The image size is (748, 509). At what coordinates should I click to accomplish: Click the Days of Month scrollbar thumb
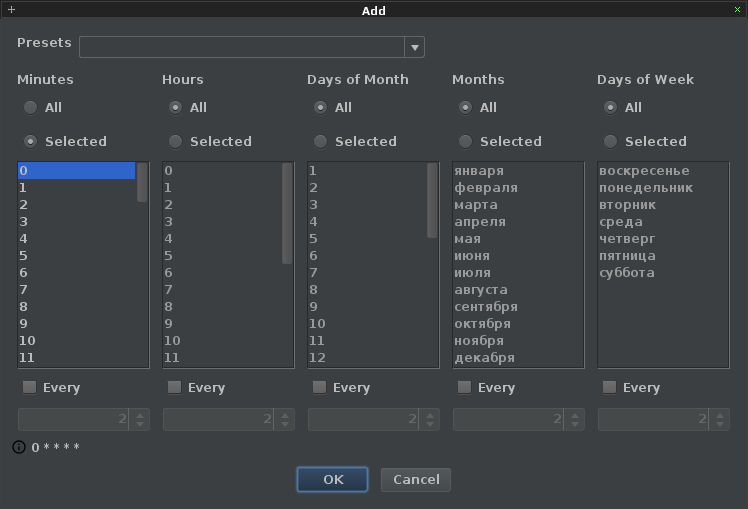pos(432,200)
